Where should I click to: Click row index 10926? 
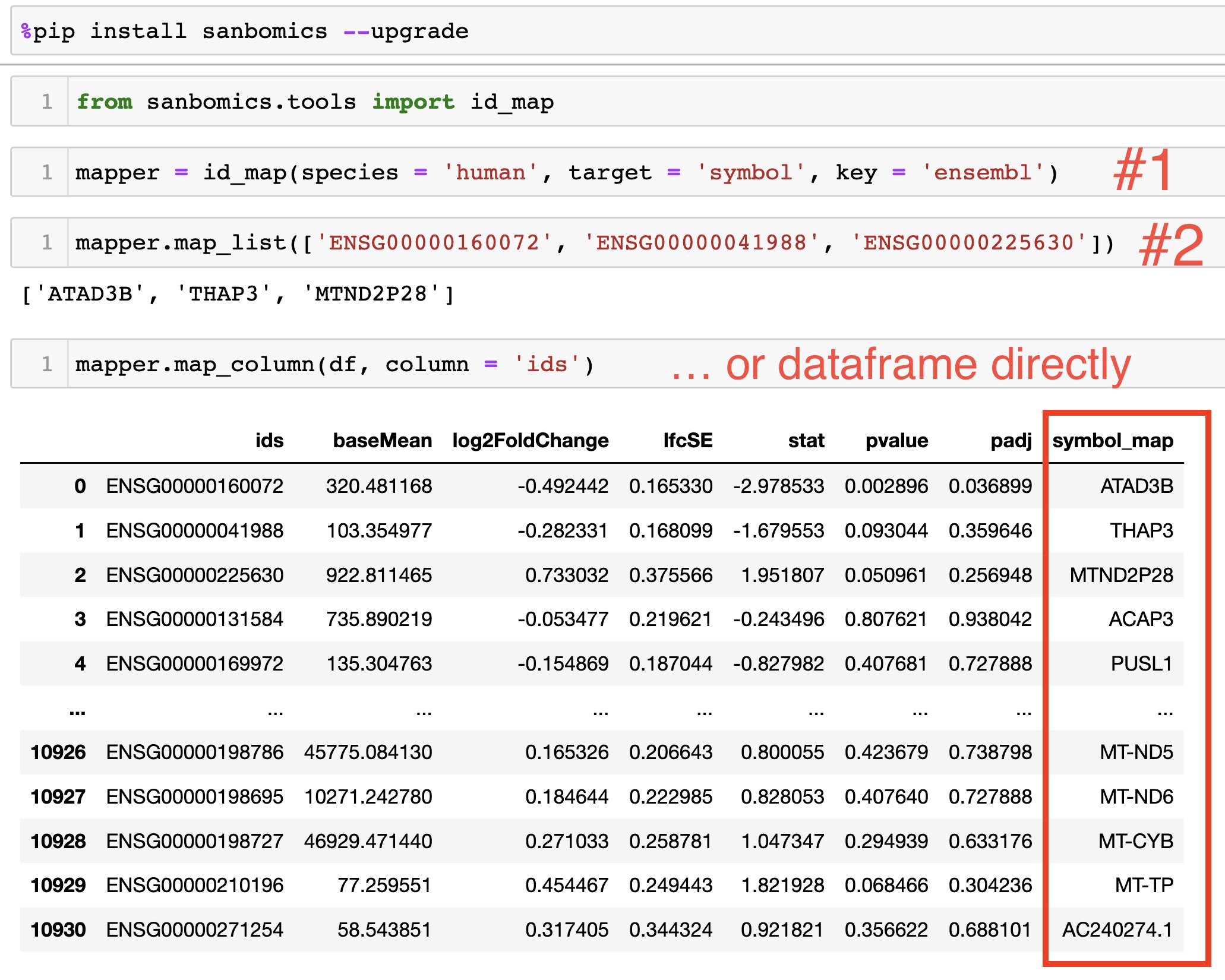[x=58, y=752]
